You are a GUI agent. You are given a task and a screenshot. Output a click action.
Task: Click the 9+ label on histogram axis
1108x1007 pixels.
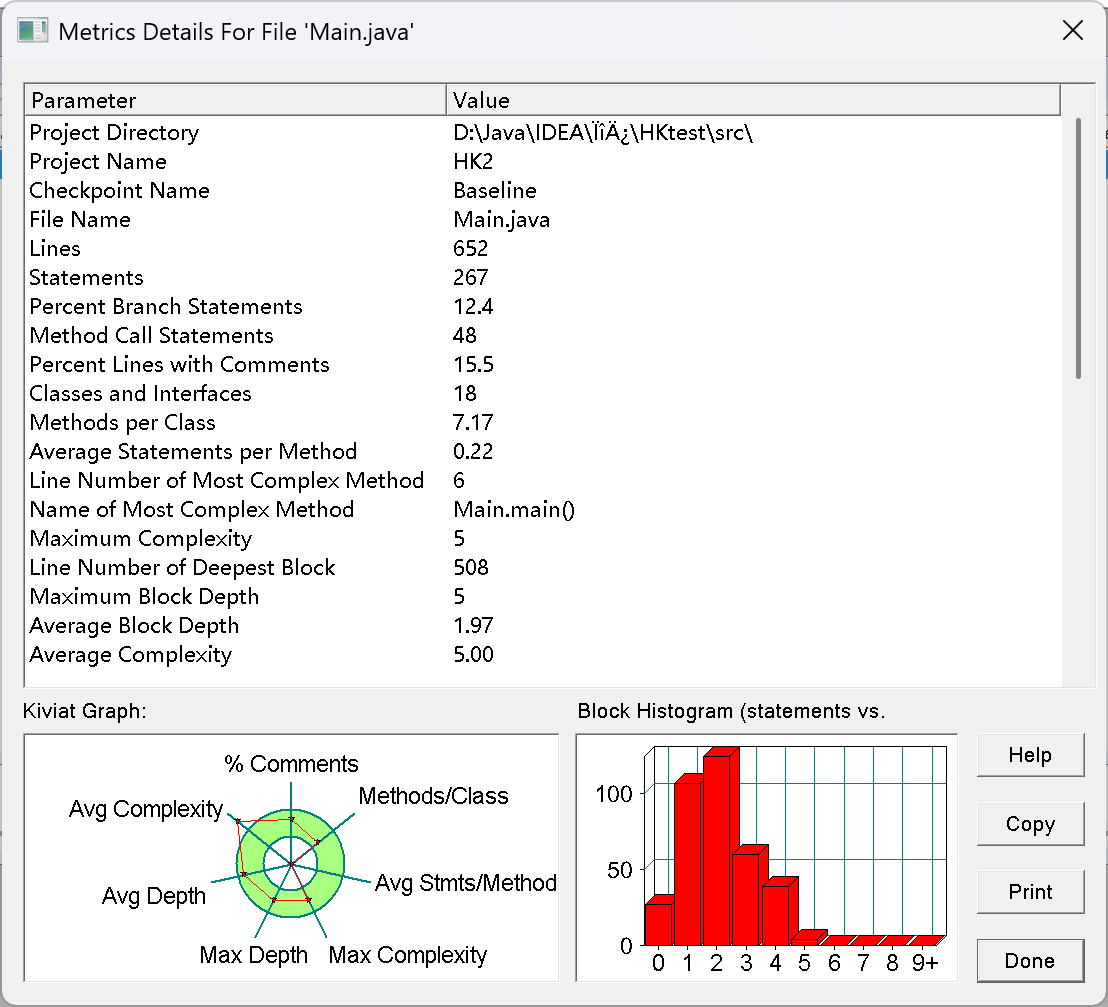coord(924,963)
